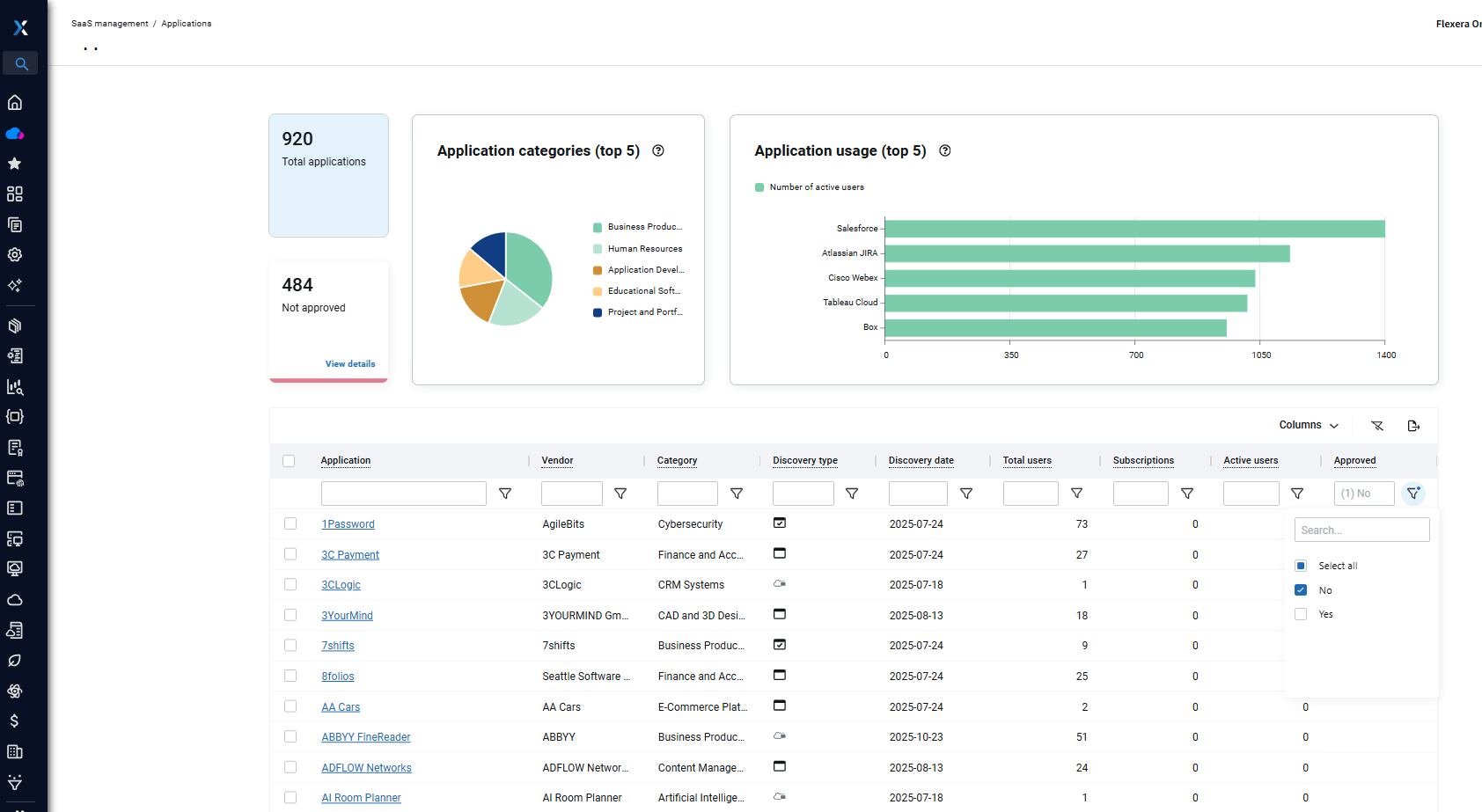Open the 8folios application link
This screenshot has height=812, width=1482.
pos(338,677)
